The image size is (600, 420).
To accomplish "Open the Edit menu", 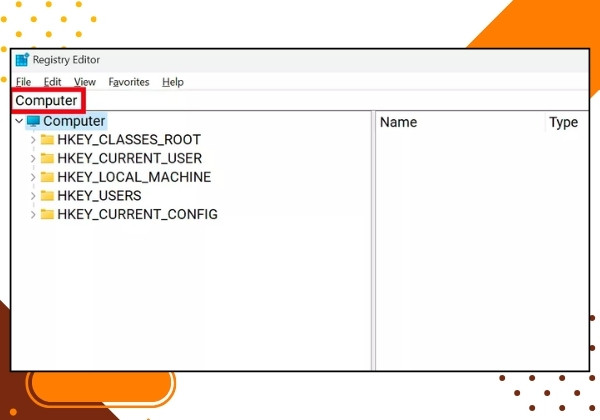I will pyautogui.click(x=52, y=82).
